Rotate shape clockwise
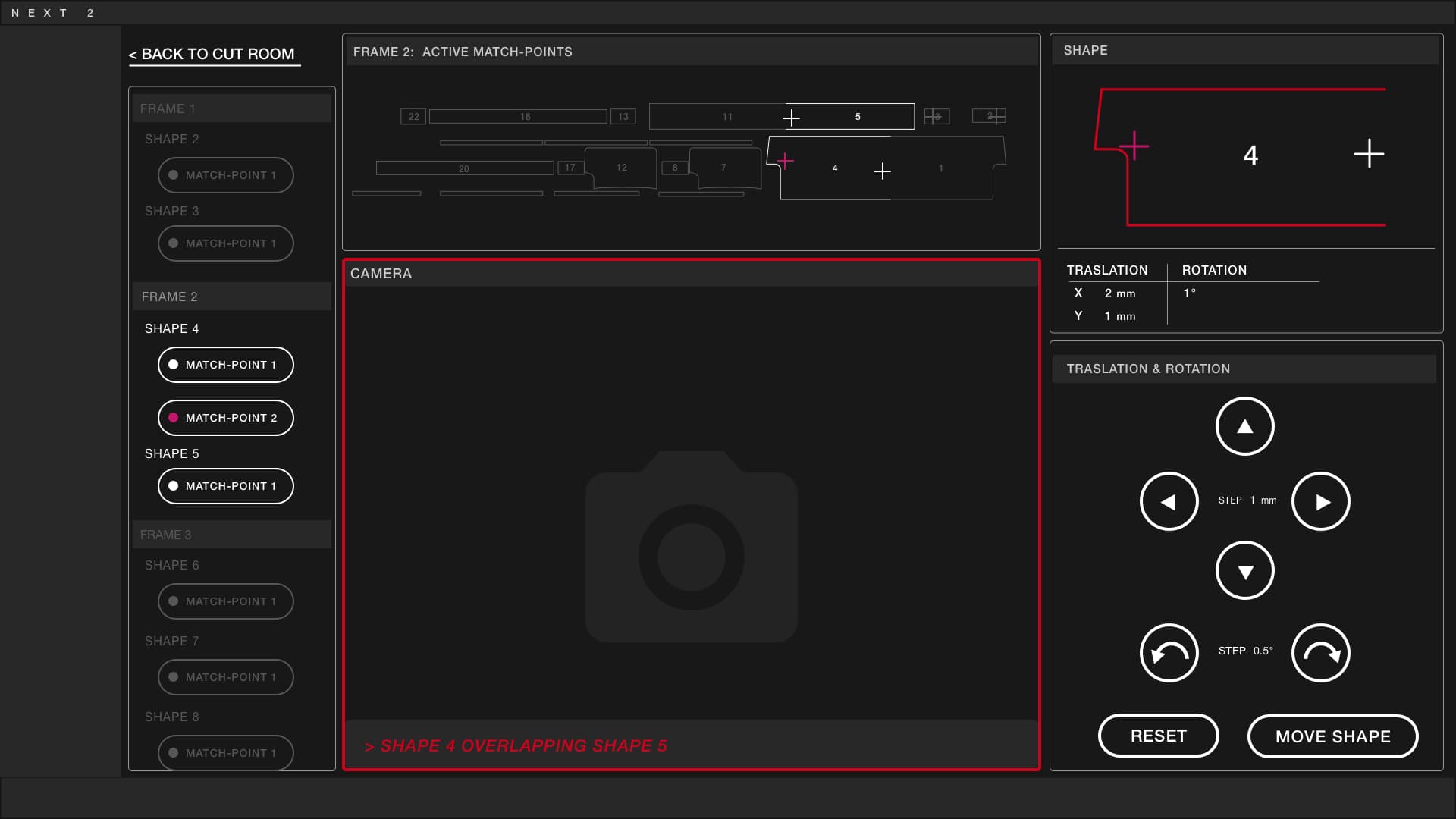The image size is (1456, 819). point(1320,653)
